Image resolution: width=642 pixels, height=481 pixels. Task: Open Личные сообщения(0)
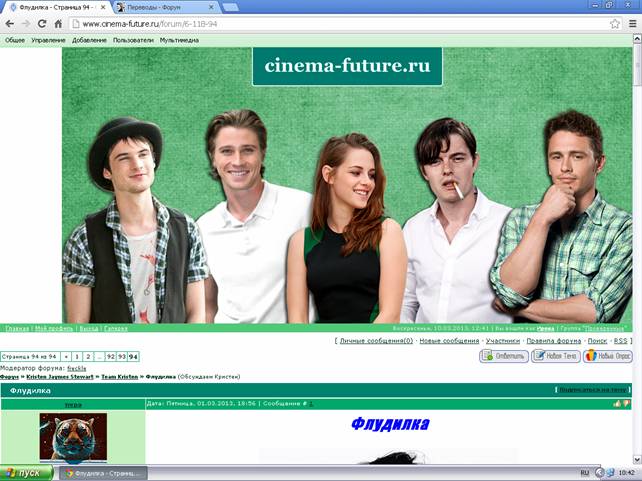pyautogui.click(x=376, y=341)
